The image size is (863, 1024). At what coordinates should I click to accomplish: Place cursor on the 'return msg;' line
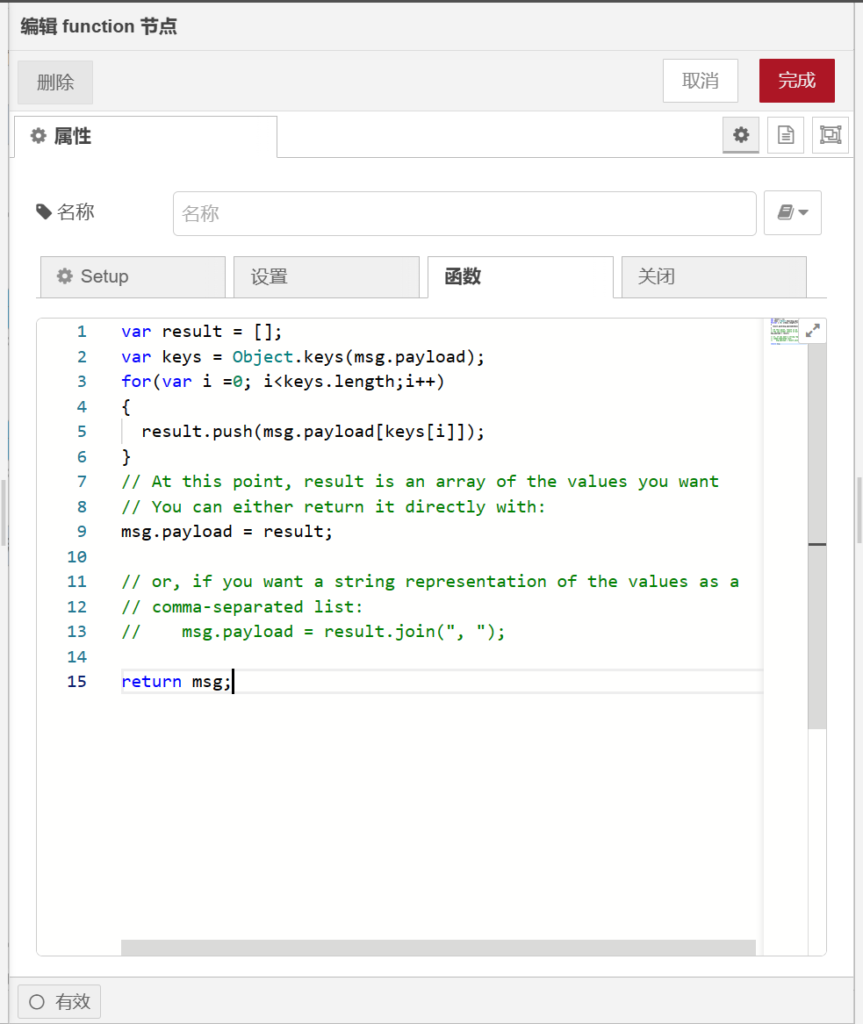pos(176,682)
